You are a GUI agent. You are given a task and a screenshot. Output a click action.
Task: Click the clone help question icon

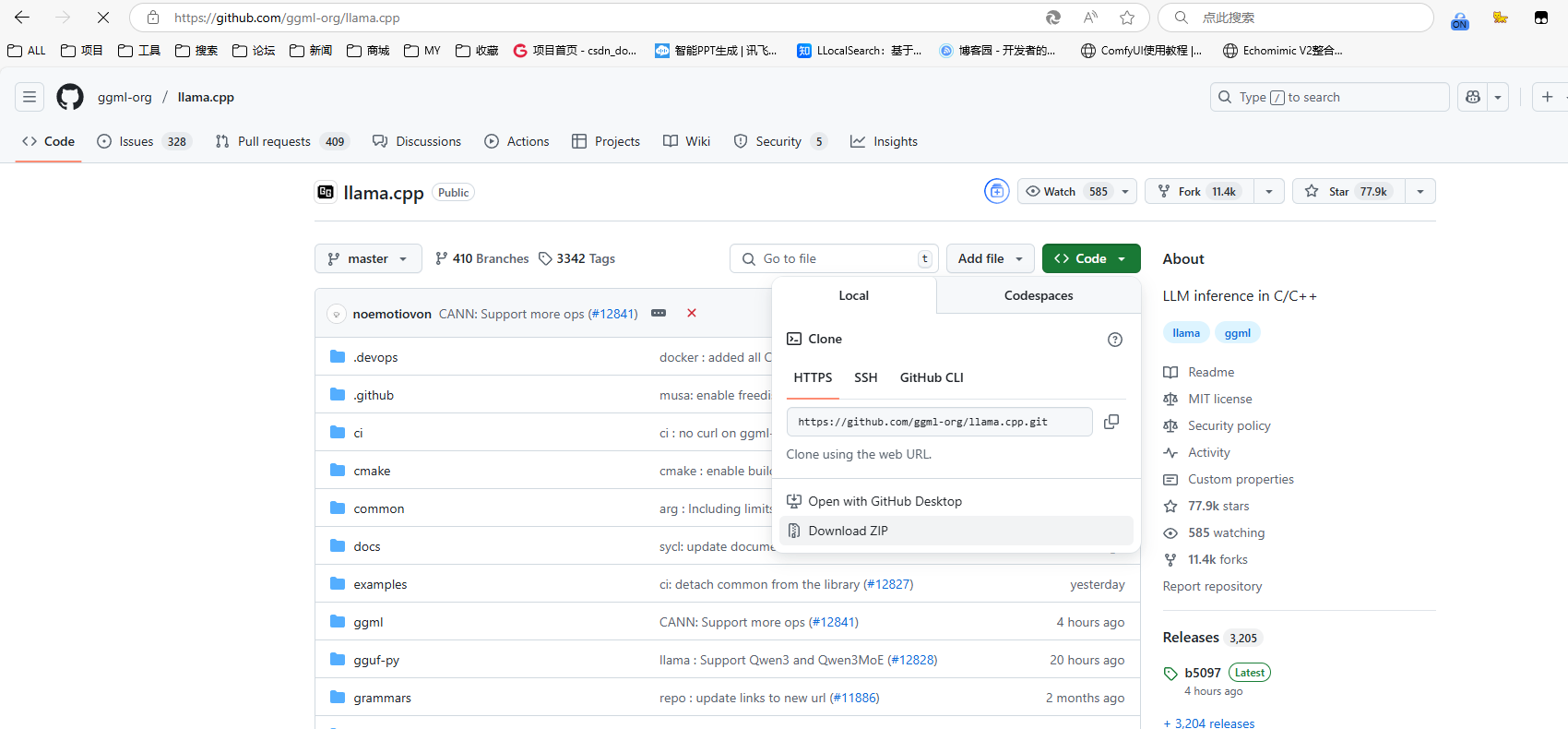tap(1115, 340)
